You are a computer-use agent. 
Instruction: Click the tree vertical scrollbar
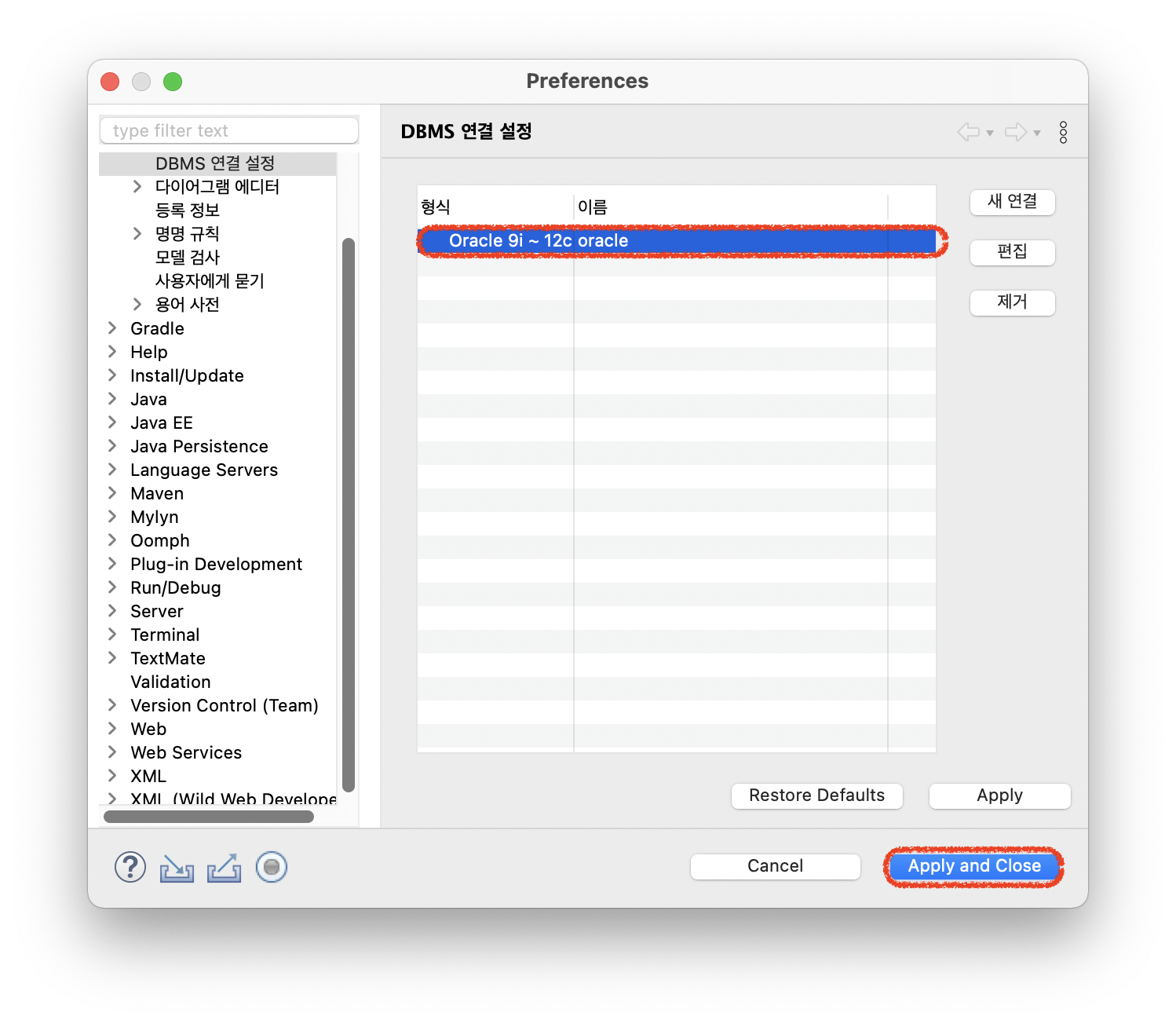pos(349,514)
